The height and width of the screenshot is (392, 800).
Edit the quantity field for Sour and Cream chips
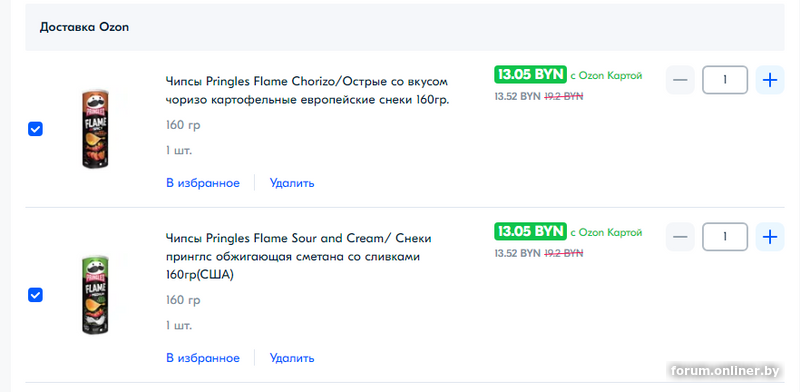point(725,237)
